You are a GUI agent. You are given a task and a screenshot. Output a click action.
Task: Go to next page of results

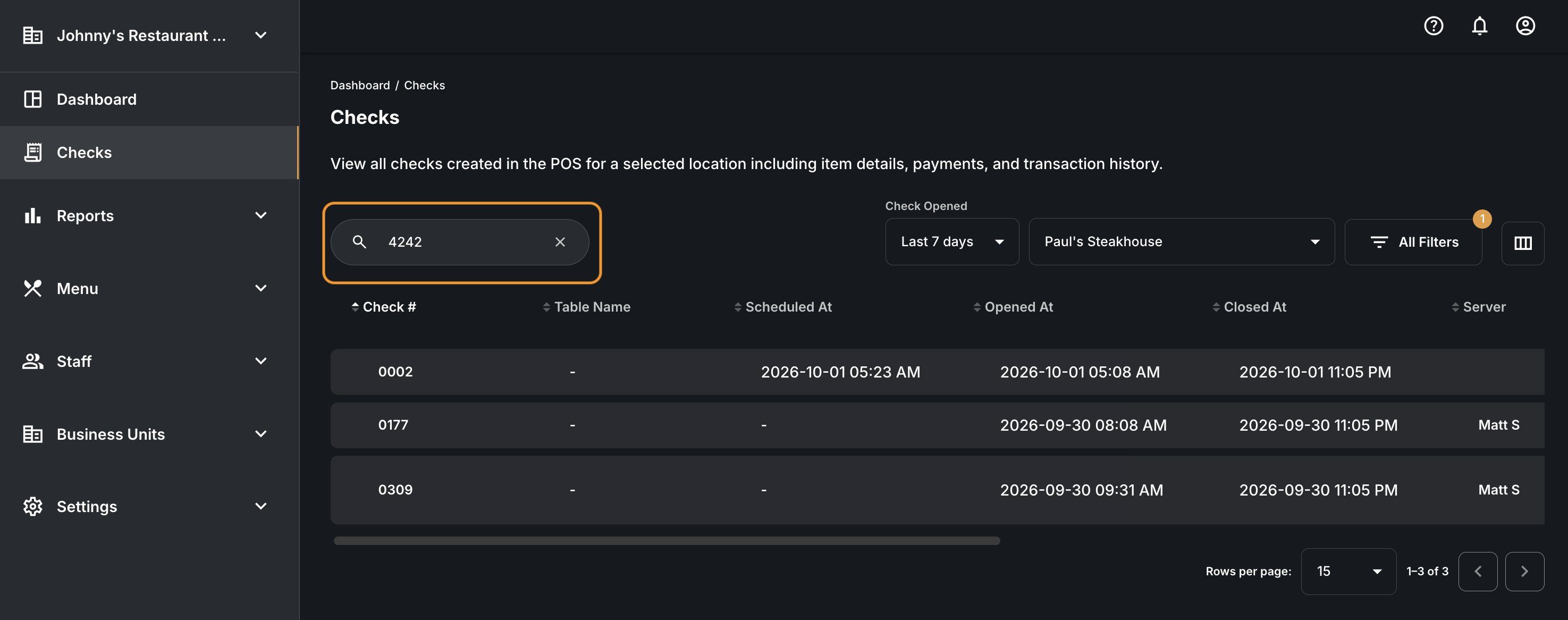1524,571
